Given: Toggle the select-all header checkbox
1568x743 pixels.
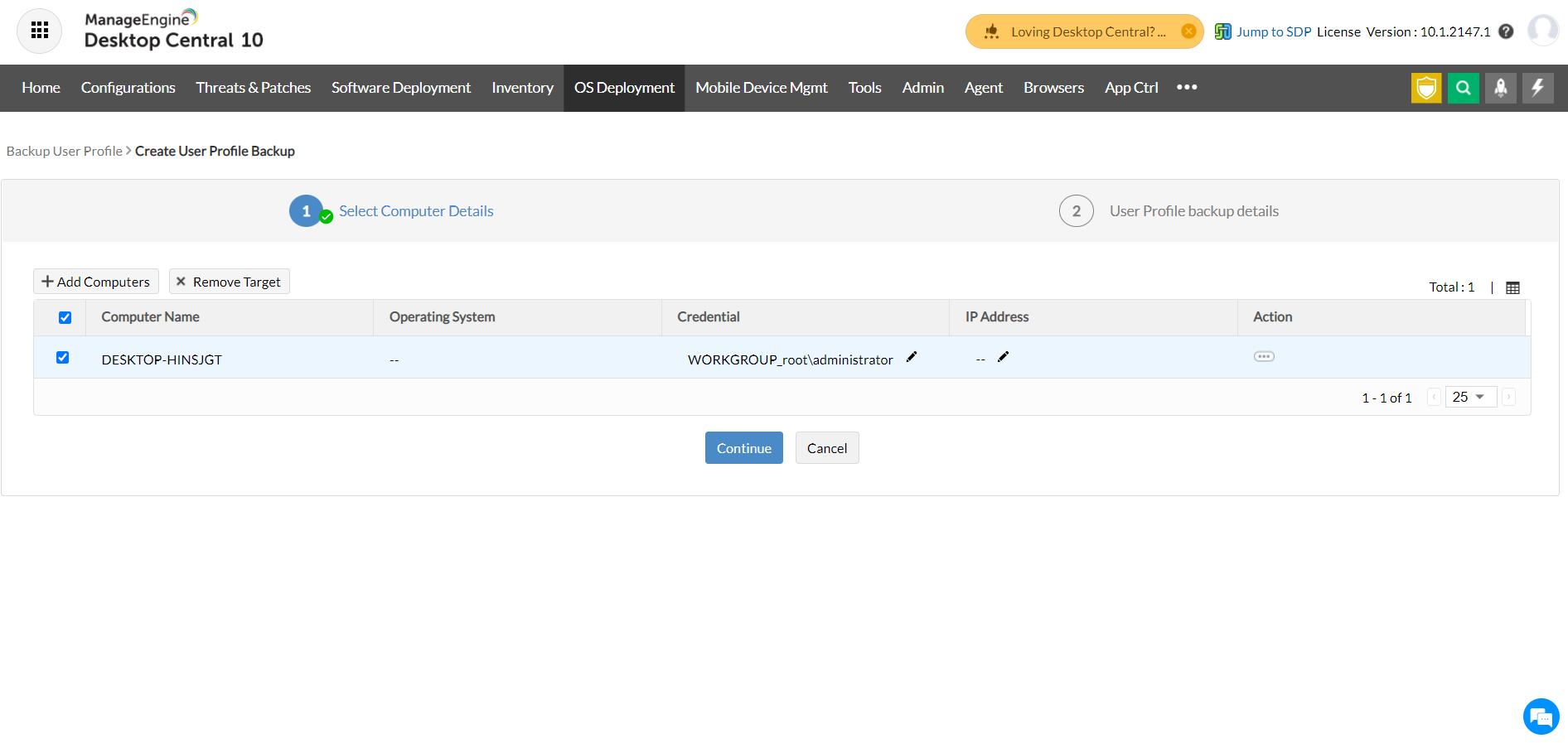Looking at the screenshot, I should [65, 317].
